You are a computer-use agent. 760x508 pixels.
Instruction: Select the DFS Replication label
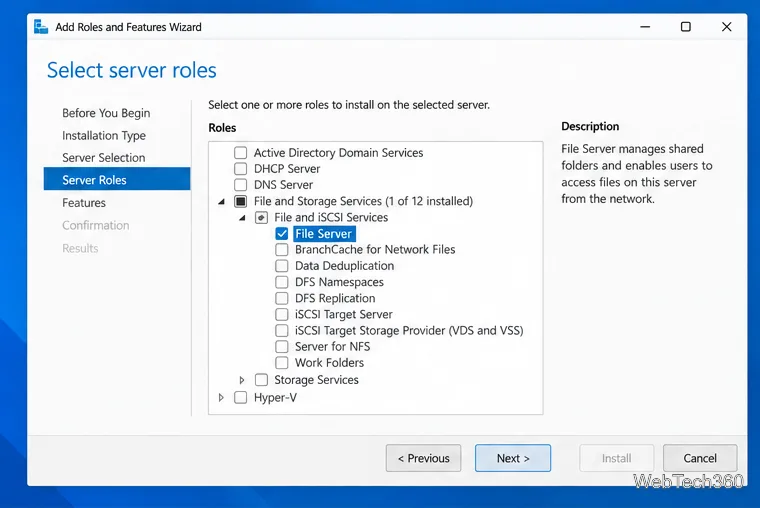pos(335,298)
